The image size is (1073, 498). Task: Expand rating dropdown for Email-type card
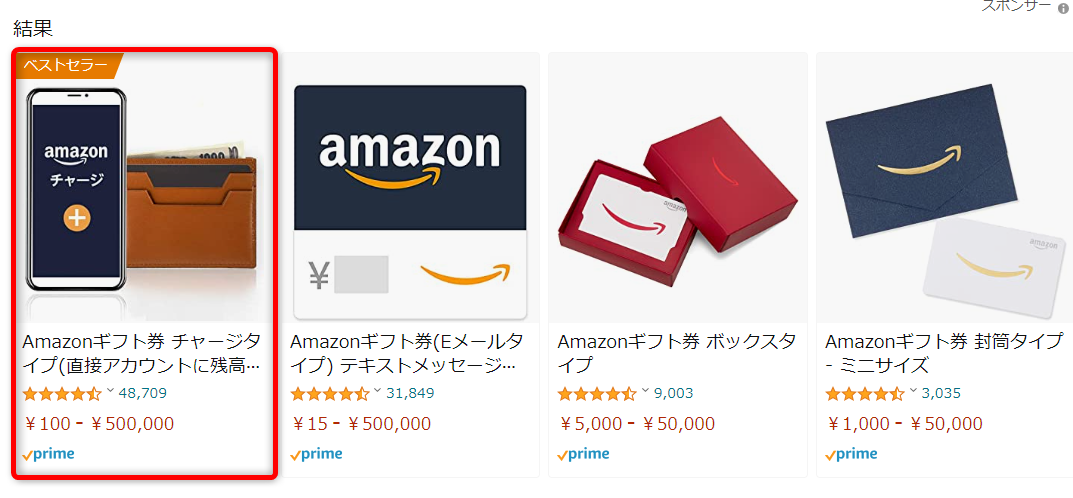378,392
